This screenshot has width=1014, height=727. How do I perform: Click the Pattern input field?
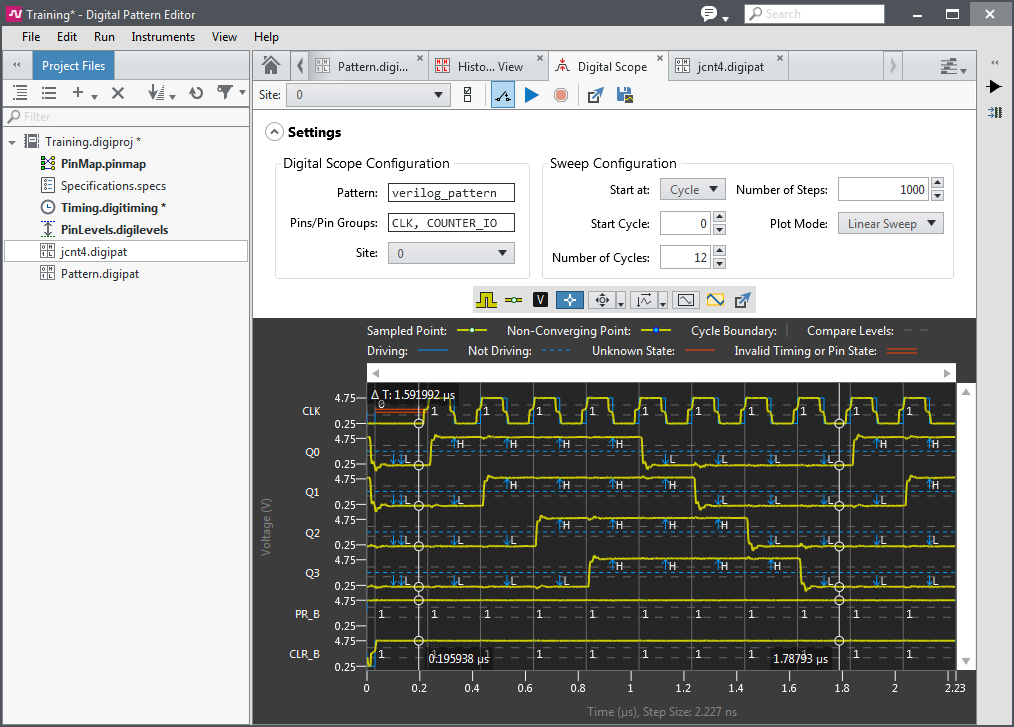[451, 193]
